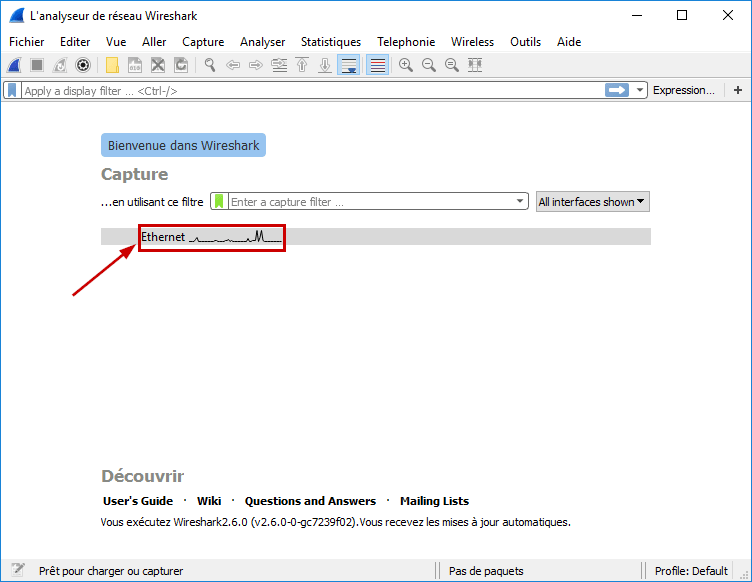Start capturing packets with shark fin icon
Image resolution: width=752 pixels, height=582 pixels.
pos(14,65)
